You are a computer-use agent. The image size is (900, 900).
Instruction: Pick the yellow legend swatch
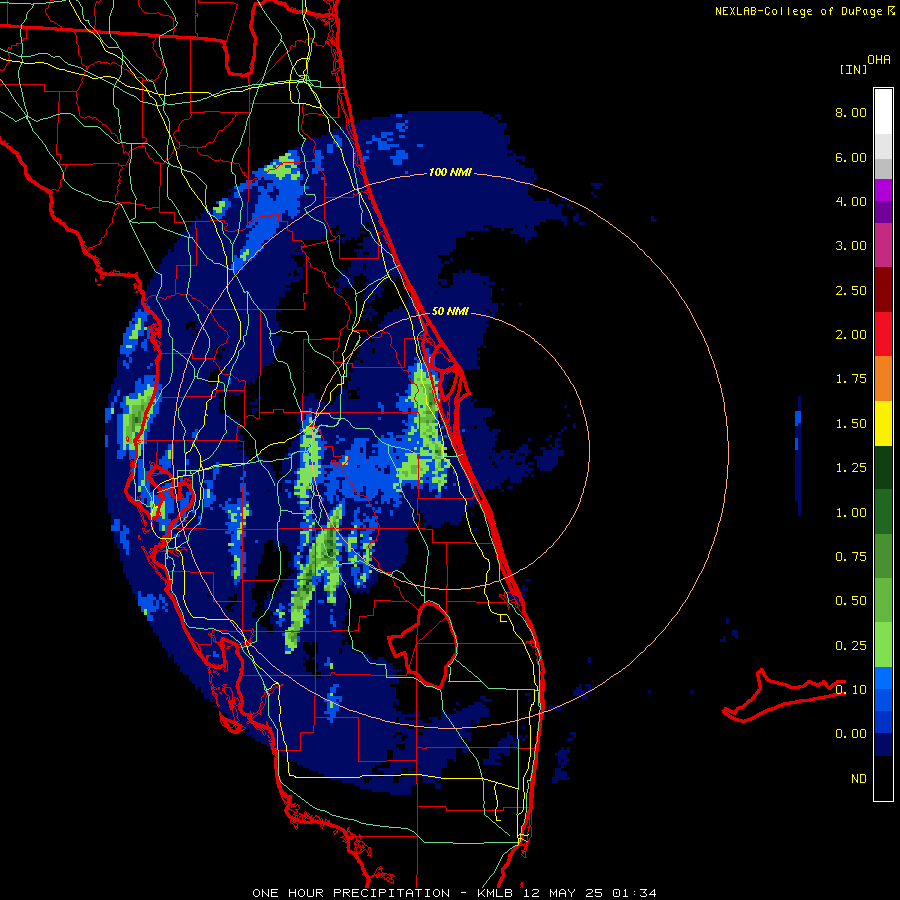tap(883, 423)
